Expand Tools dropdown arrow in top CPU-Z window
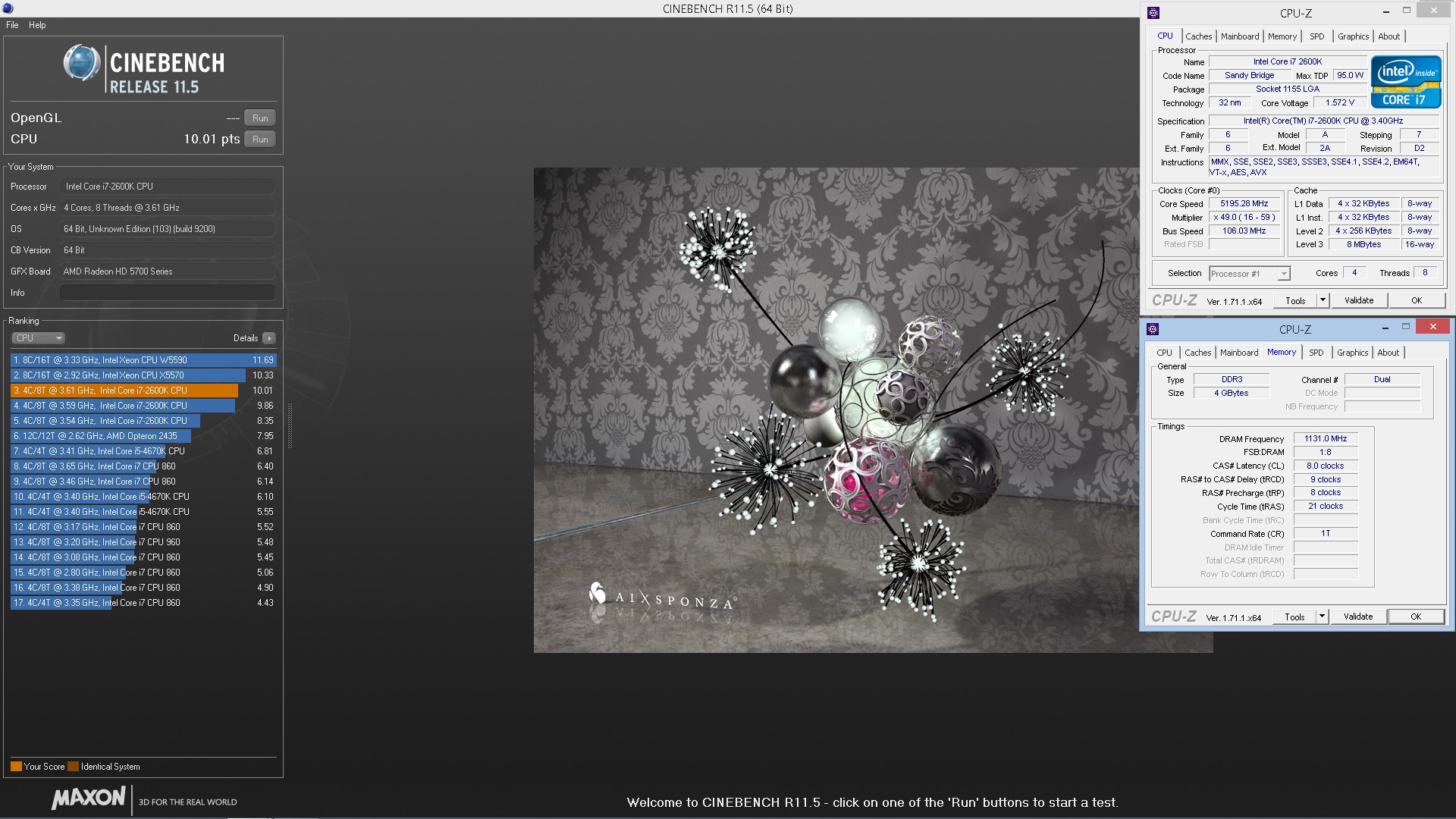1456x819 pixels. click(1323, 300)
